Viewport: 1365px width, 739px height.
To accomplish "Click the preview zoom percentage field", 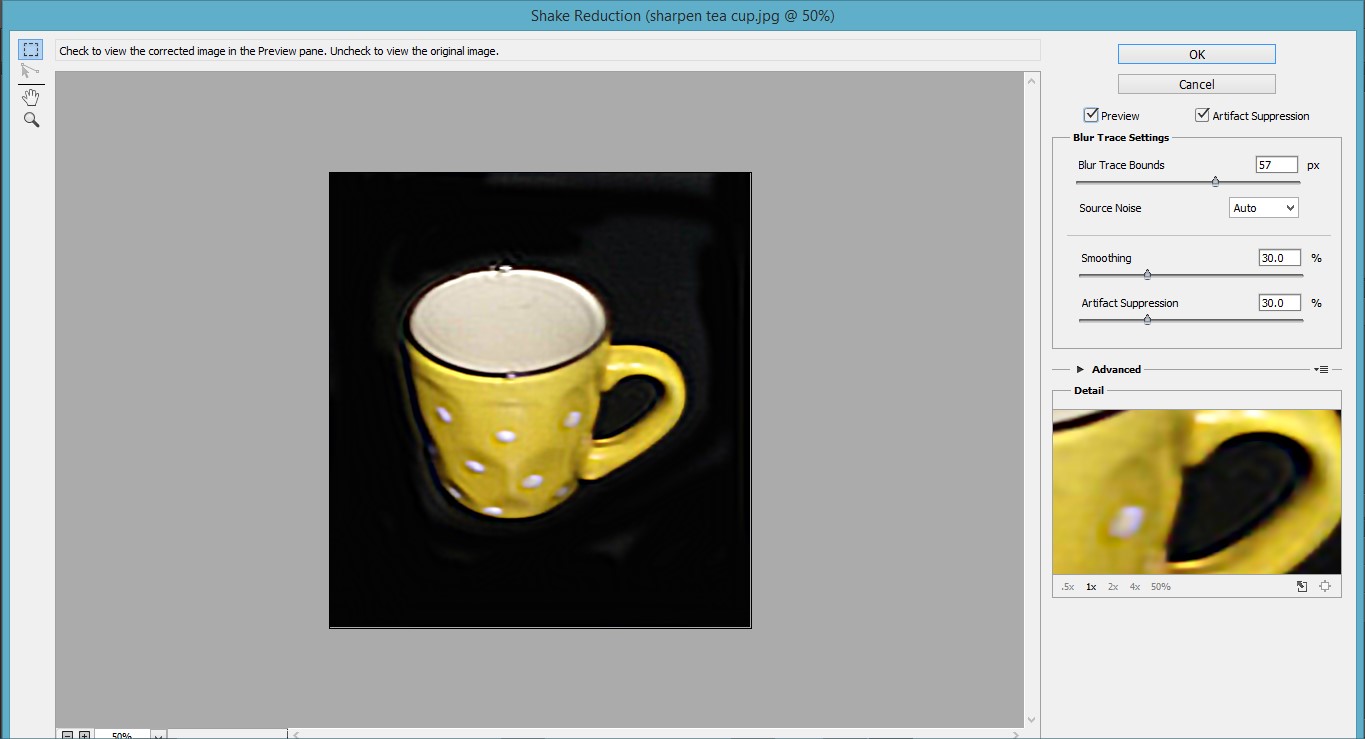I will coord(122,735).
